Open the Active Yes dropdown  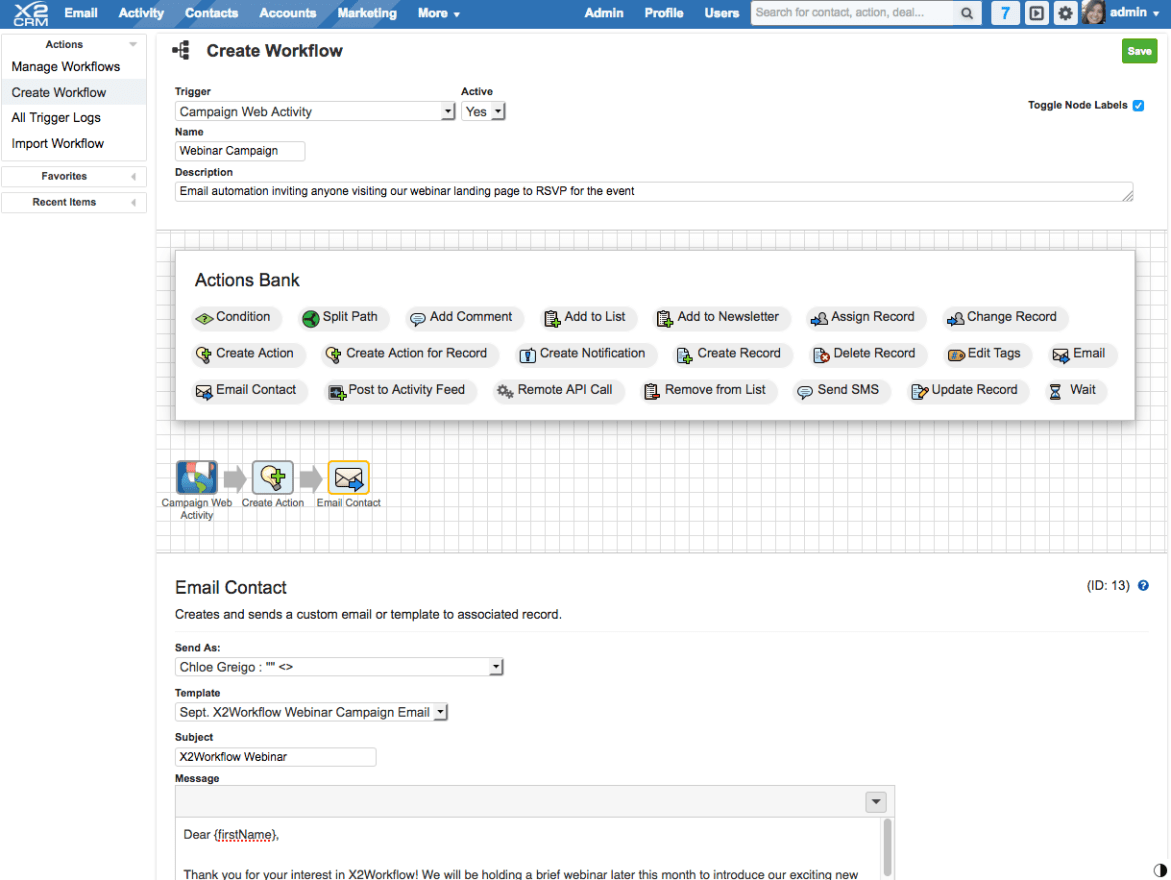(483, 111)
